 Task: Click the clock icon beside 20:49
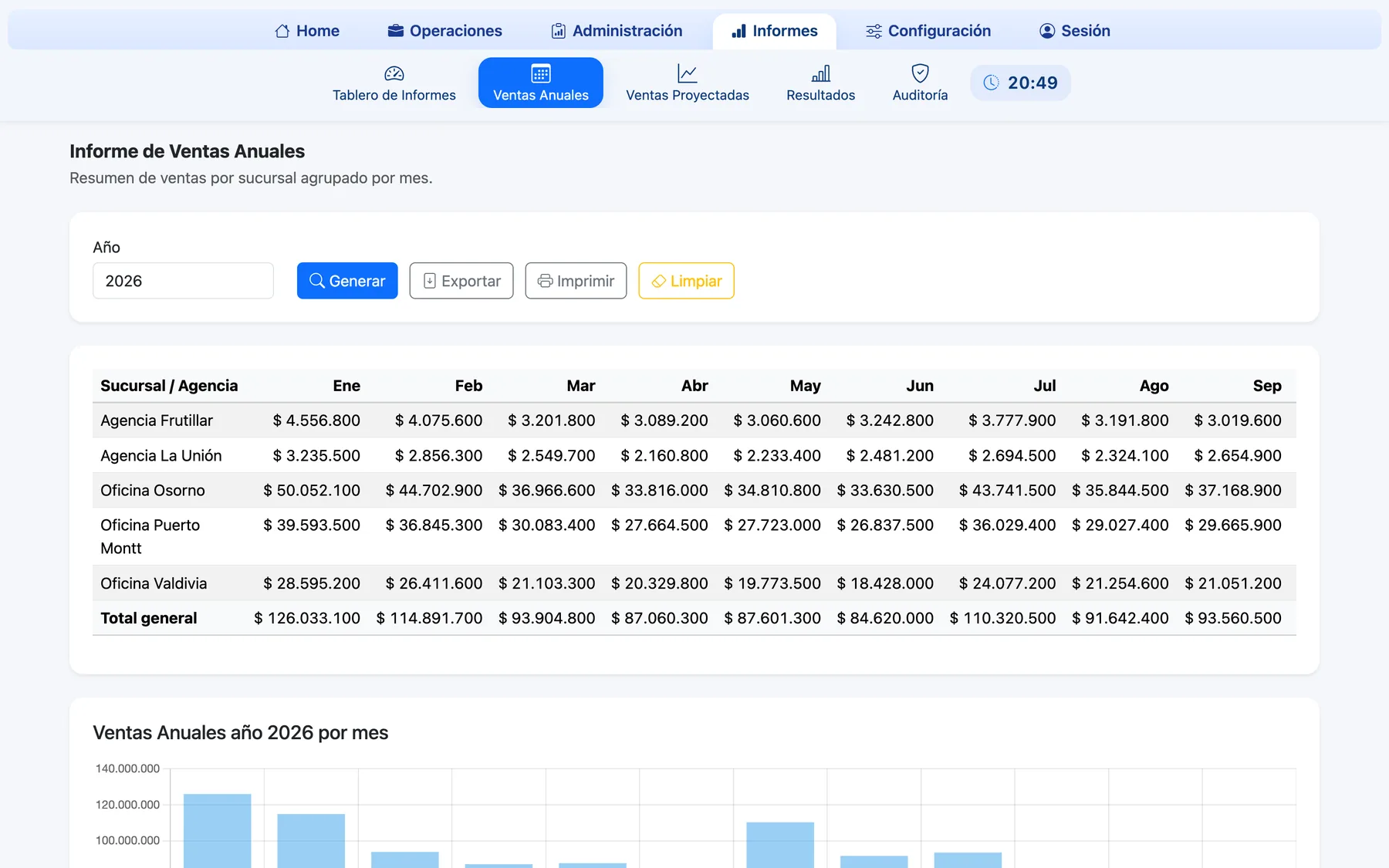992,83
